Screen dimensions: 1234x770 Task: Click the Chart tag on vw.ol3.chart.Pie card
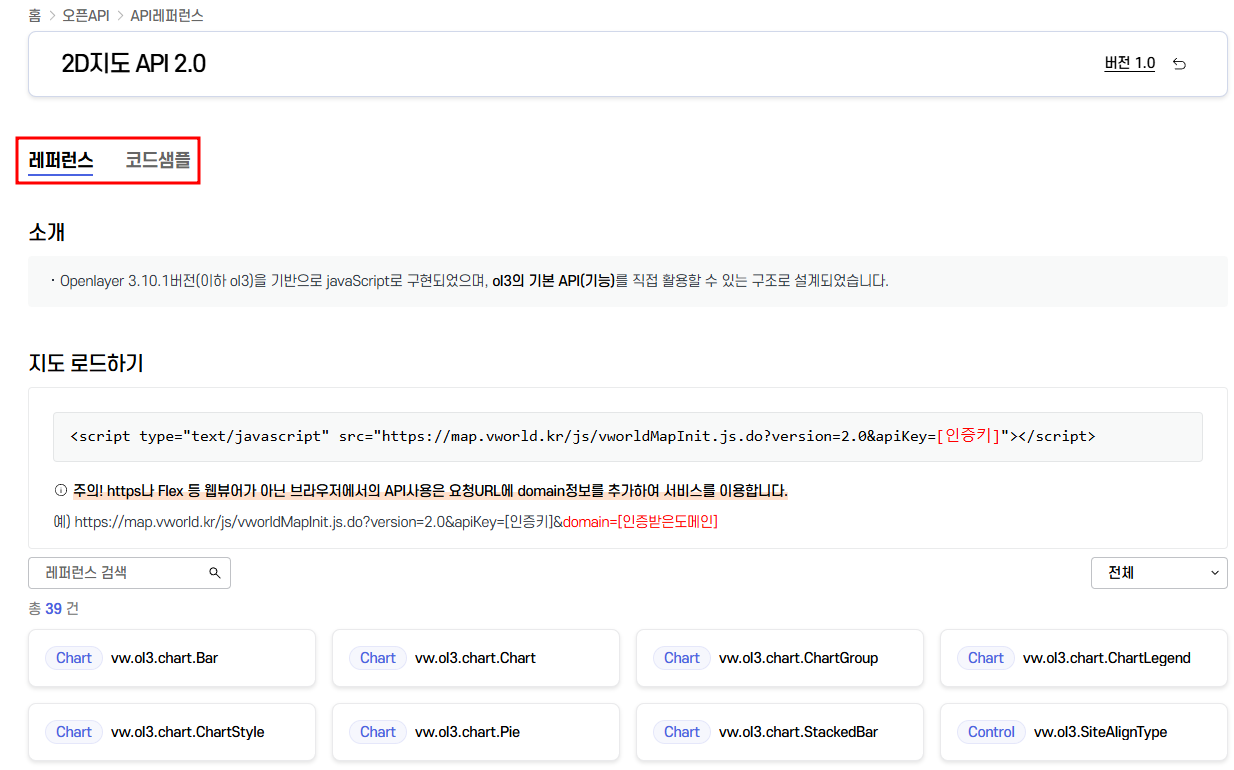(378, 732)
